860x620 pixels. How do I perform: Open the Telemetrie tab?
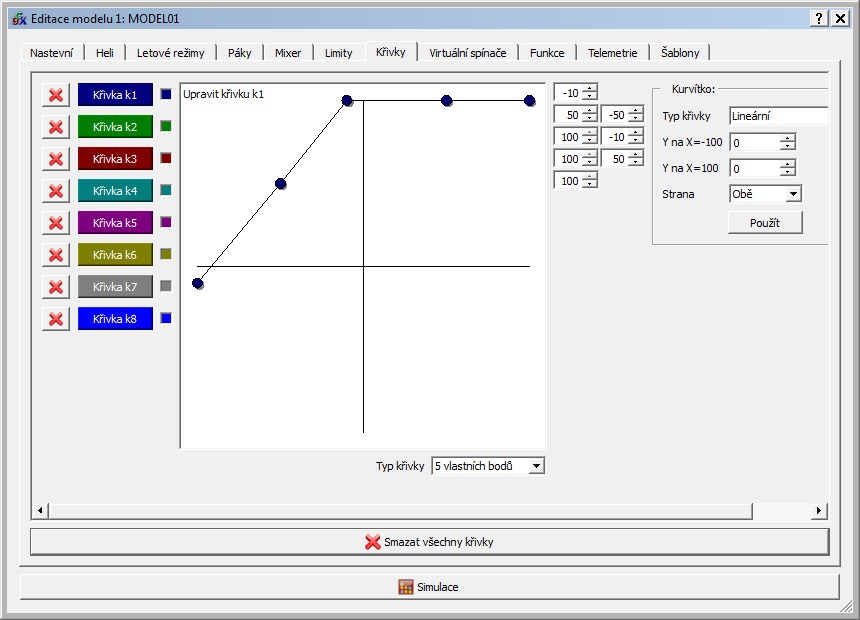612,53
